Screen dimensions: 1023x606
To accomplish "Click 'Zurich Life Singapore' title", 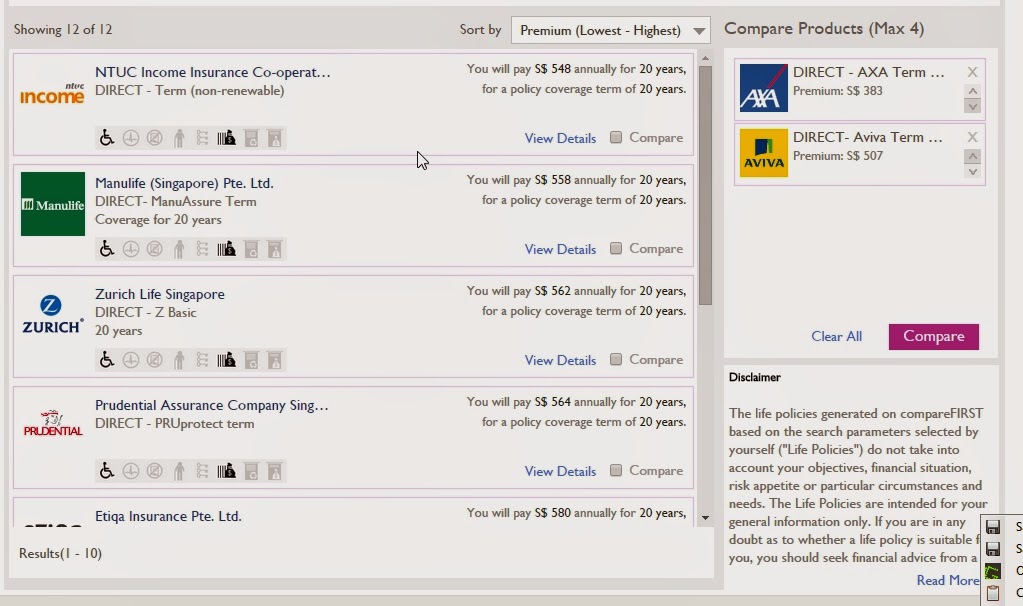I will [x=160, y=294].
